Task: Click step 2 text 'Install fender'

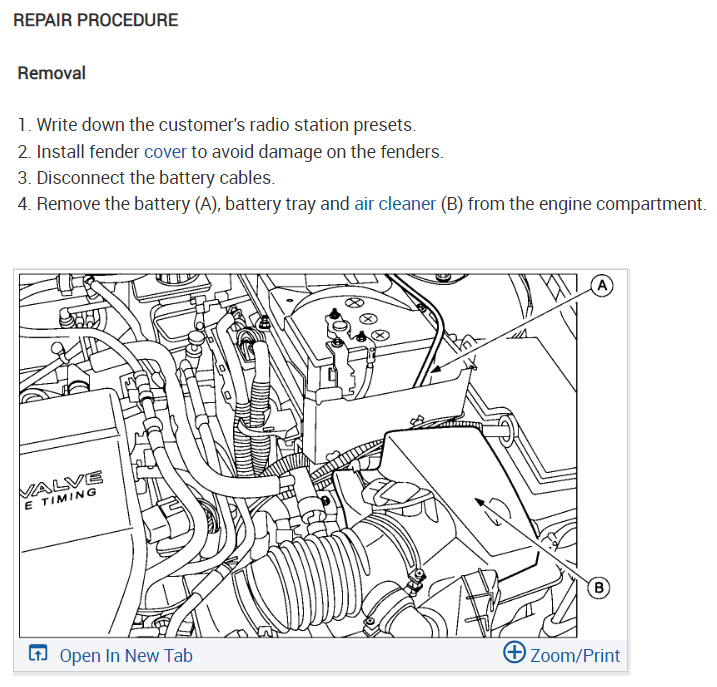Action: click(x=88, y=152)
